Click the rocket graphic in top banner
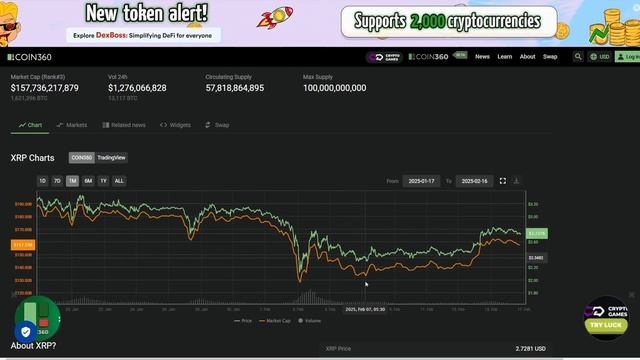Image resolution: width=640 pixels, height=360 pixels. (275, 17)
